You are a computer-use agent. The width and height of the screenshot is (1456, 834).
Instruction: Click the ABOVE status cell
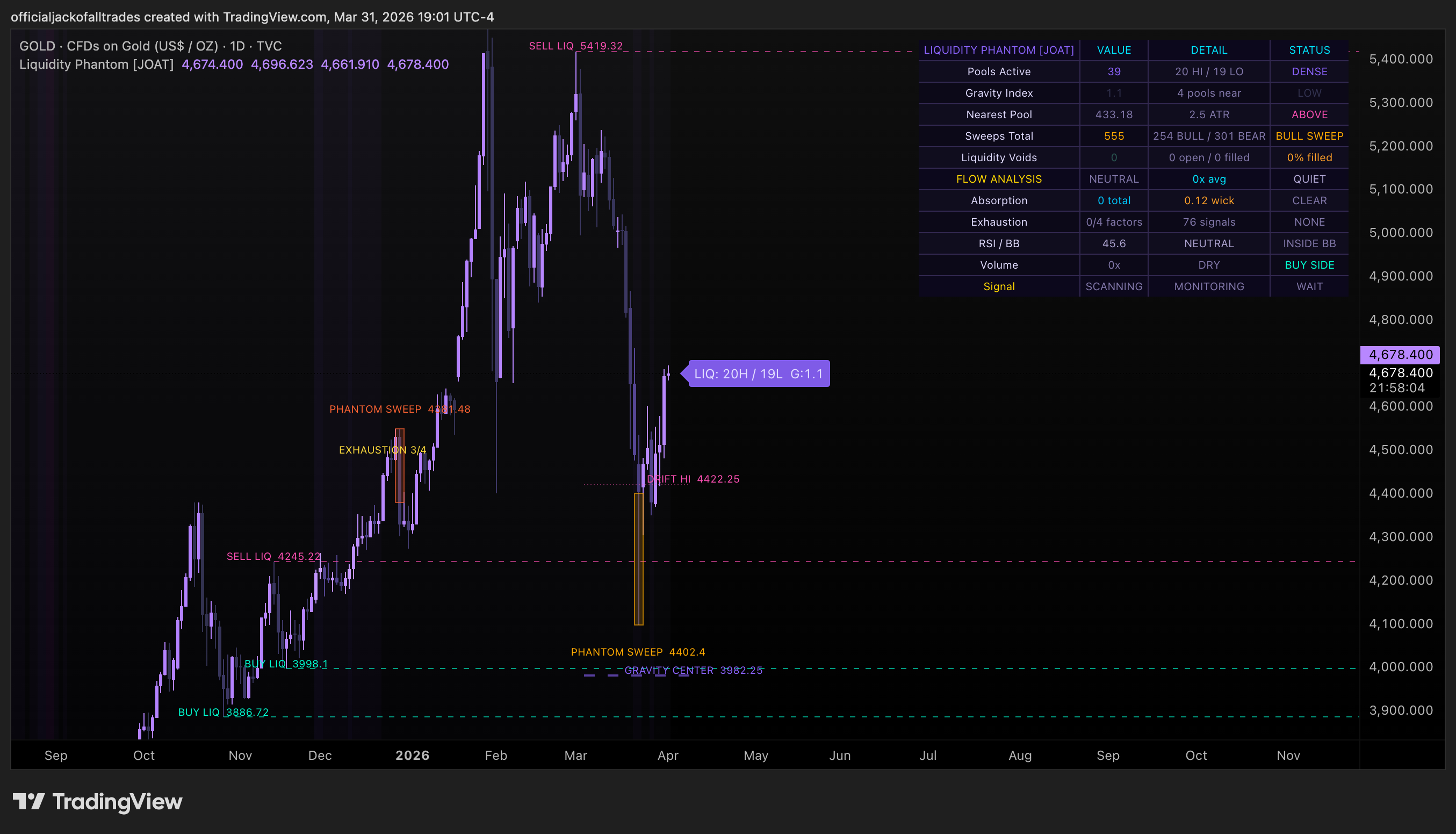click(x=1309, y=114)
